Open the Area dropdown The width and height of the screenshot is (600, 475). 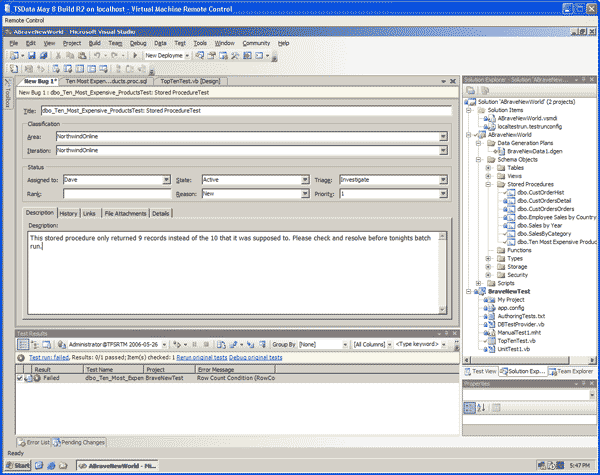click(443, 136)
